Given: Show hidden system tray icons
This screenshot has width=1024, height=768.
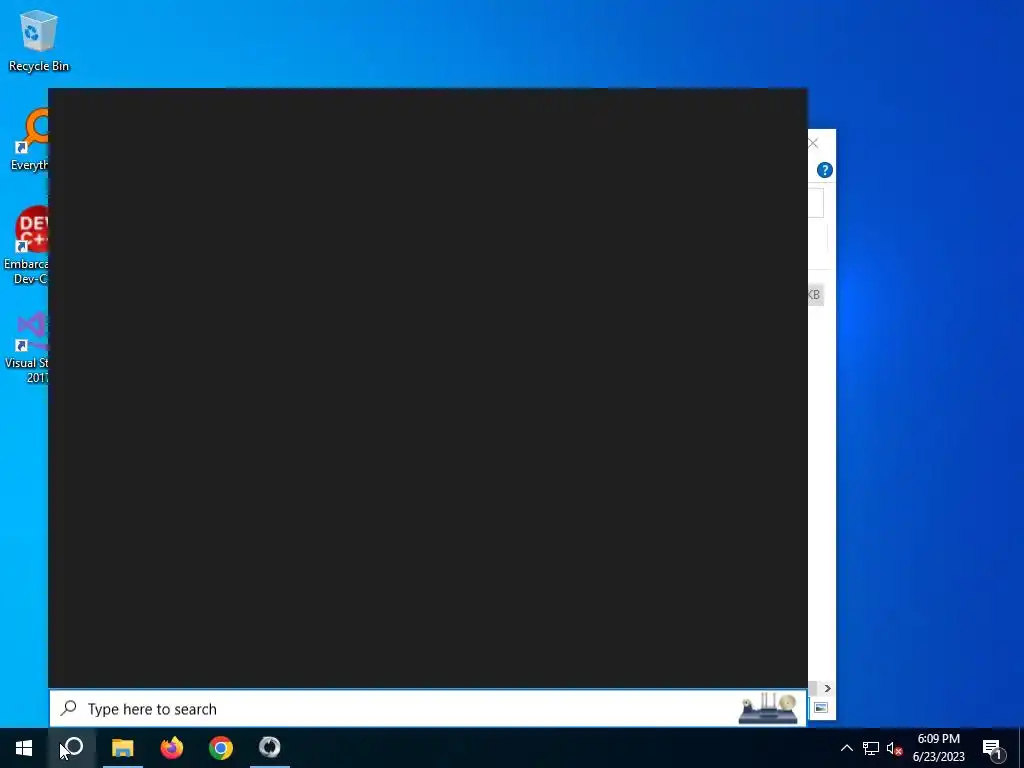Looking at the screenshot, I should pyautogui.click(x=846, y=748).
